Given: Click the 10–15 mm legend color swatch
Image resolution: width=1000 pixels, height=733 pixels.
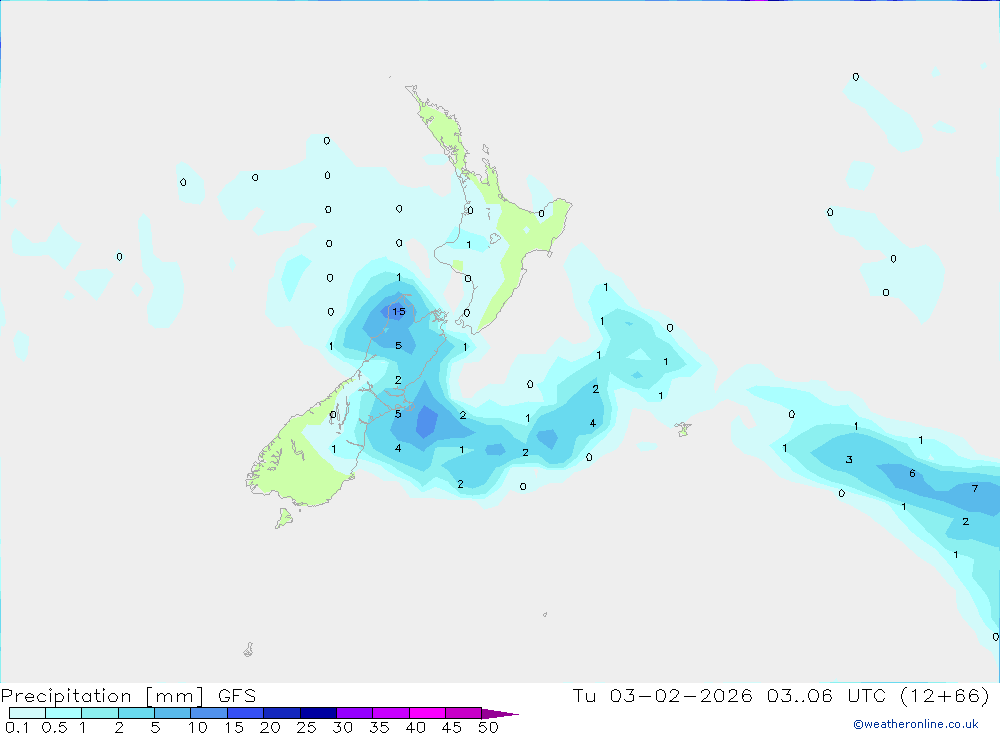Looking at the screenshot, I should [x=209, y=713].
